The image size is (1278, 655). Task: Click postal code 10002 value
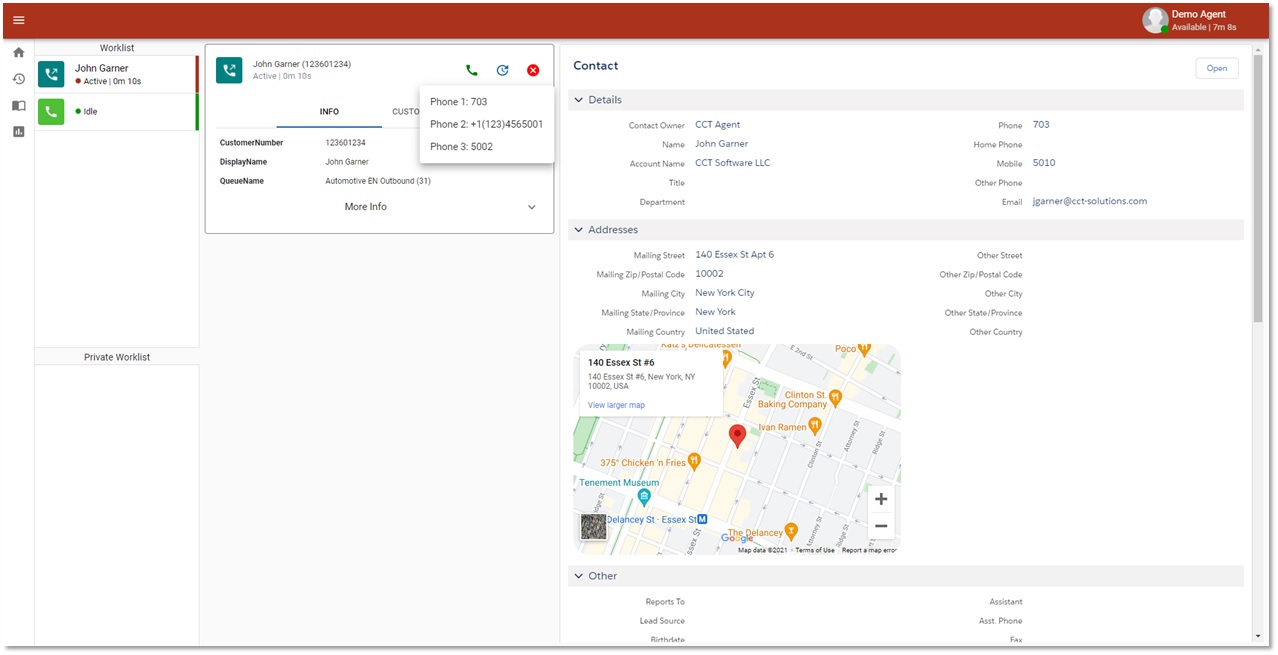[709, 274]
